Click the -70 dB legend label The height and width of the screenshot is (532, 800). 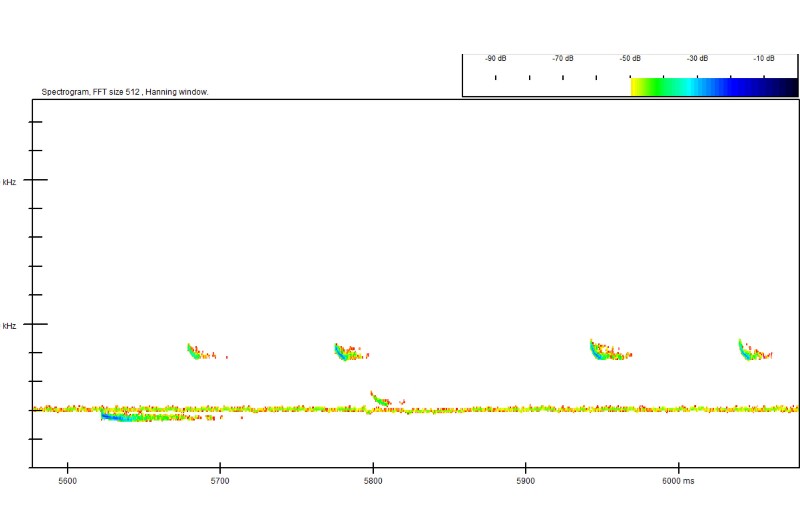pos(563,59)
